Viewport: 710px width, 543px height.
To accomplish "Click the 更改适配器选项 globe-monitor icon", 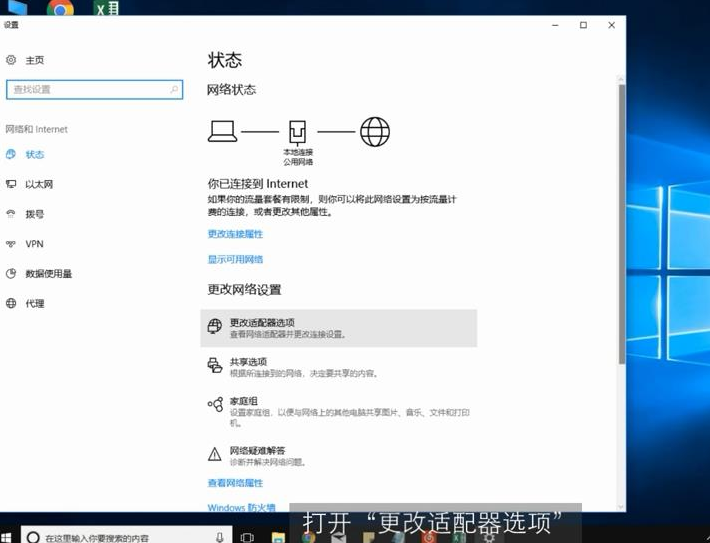I will 215,326.
